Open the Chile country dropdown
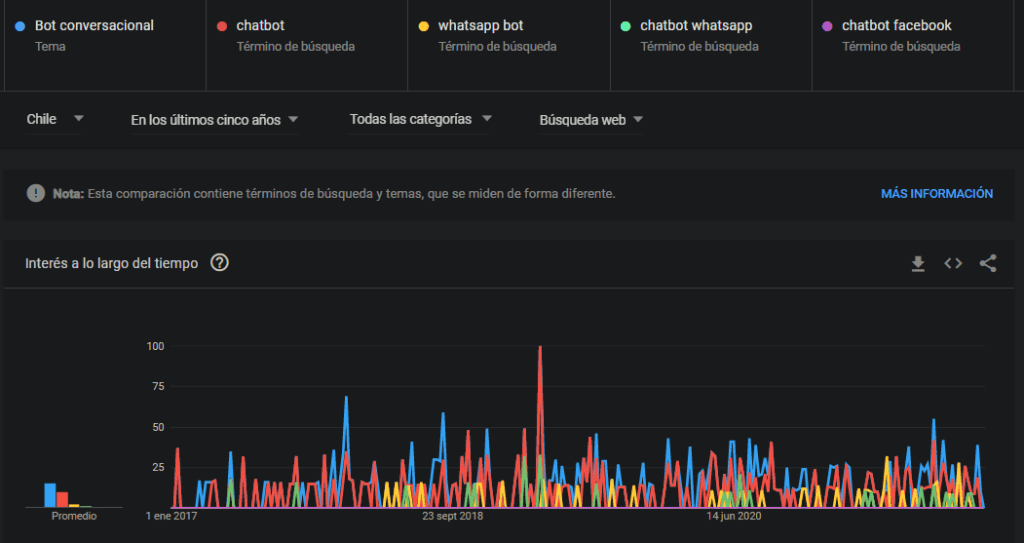The height and width of the screenshot is (543, 1024). (55, 120)
